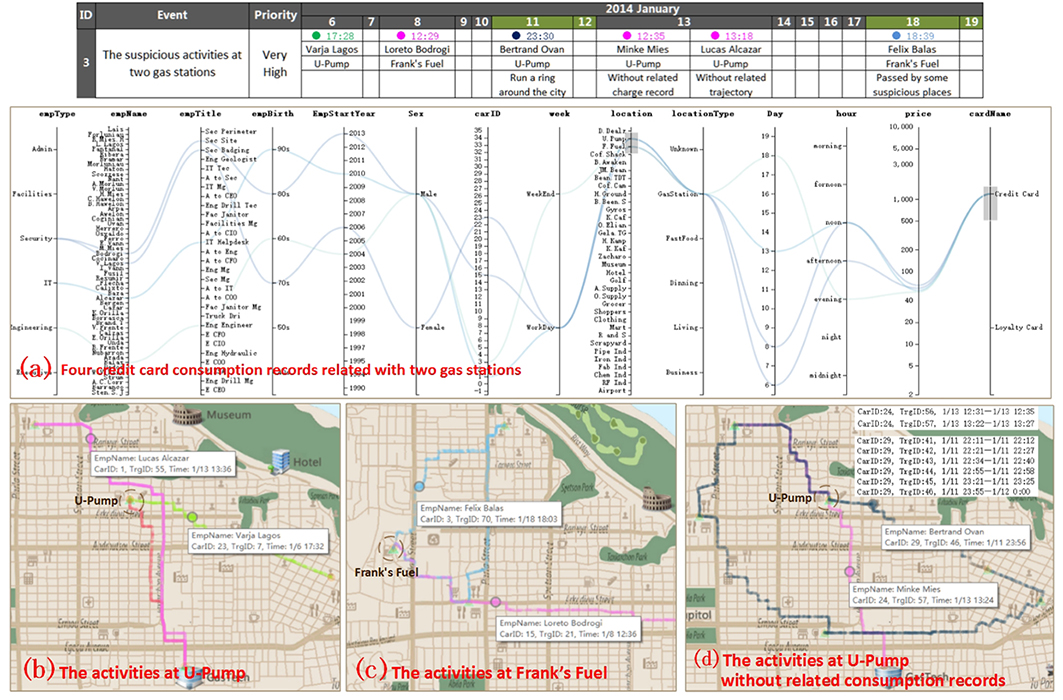Click the pink trajectory dot above Minke Mies tooltip
Viewport: 1063px width, 700px height.
(849, 572)
